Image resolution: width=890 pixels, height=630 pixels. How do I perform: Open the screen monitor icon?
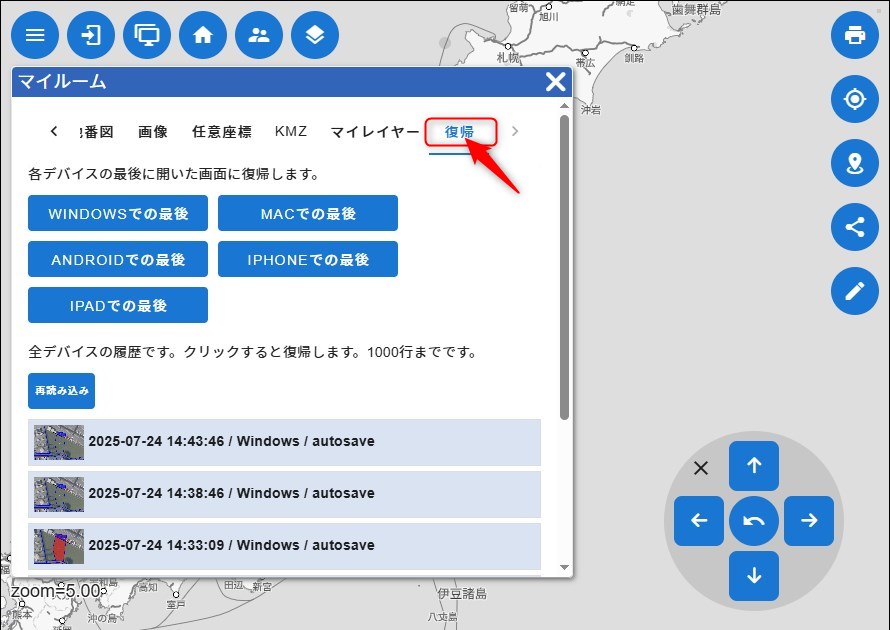(147, 36)
